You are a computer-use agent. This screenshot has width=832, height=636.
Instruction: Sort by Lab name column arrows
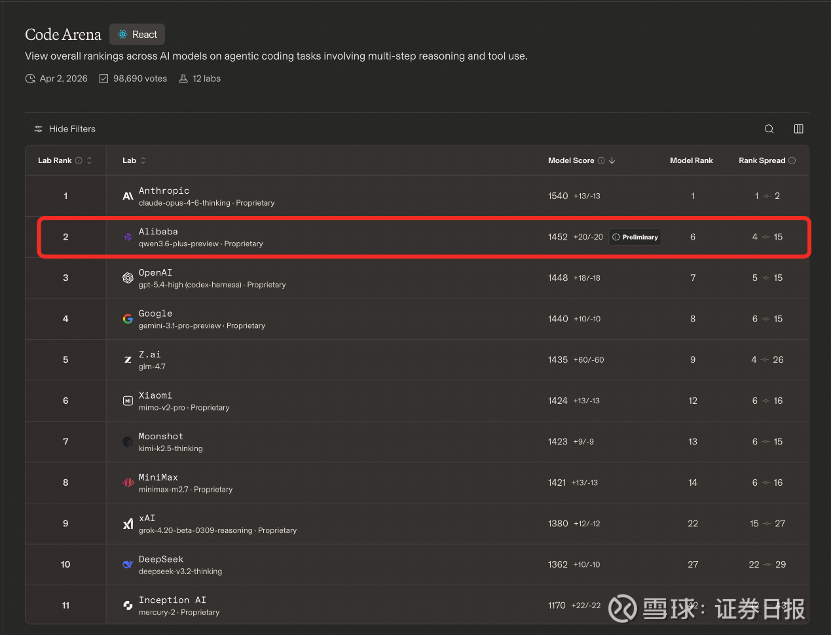pos(143,161)
